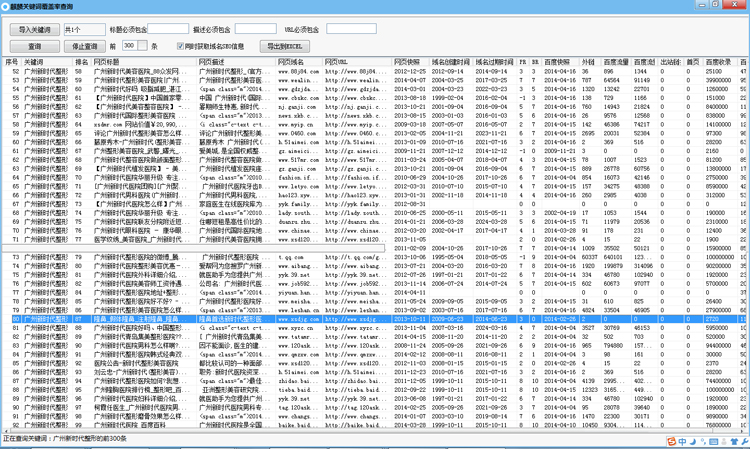This screenshot has height=449, width=750.
Task: Focus the 标题必须包含 input field
Action: (x=168, y=29)
